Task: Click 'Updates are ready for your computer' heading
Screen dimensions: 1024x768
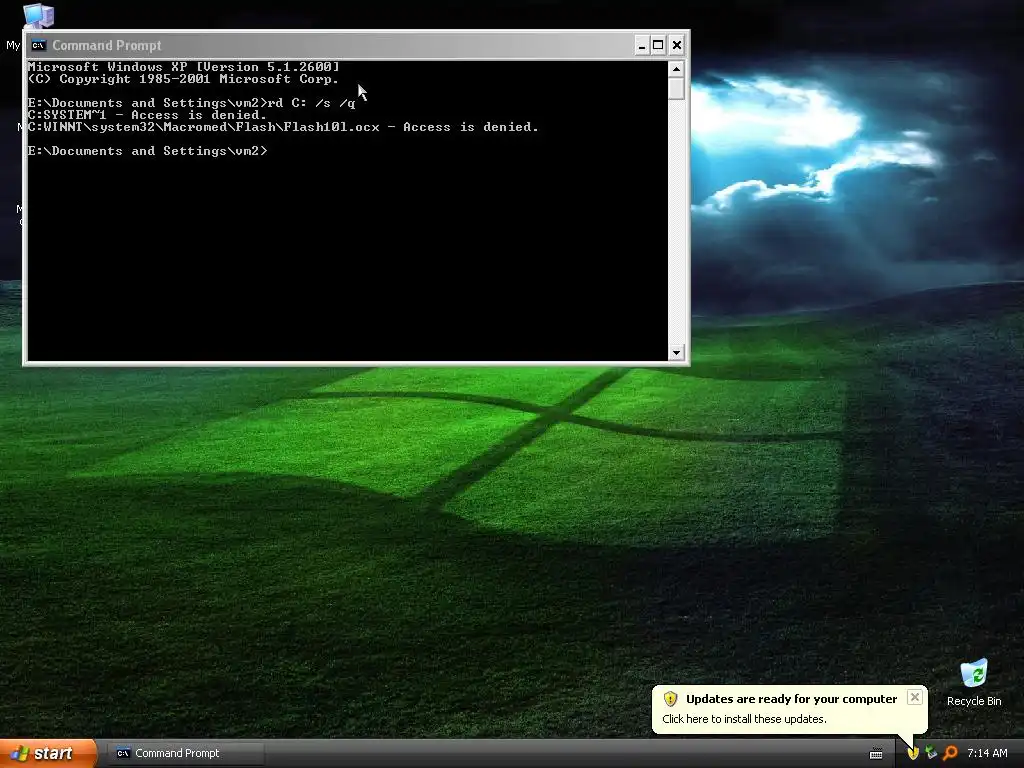Action: coord(792,699)
